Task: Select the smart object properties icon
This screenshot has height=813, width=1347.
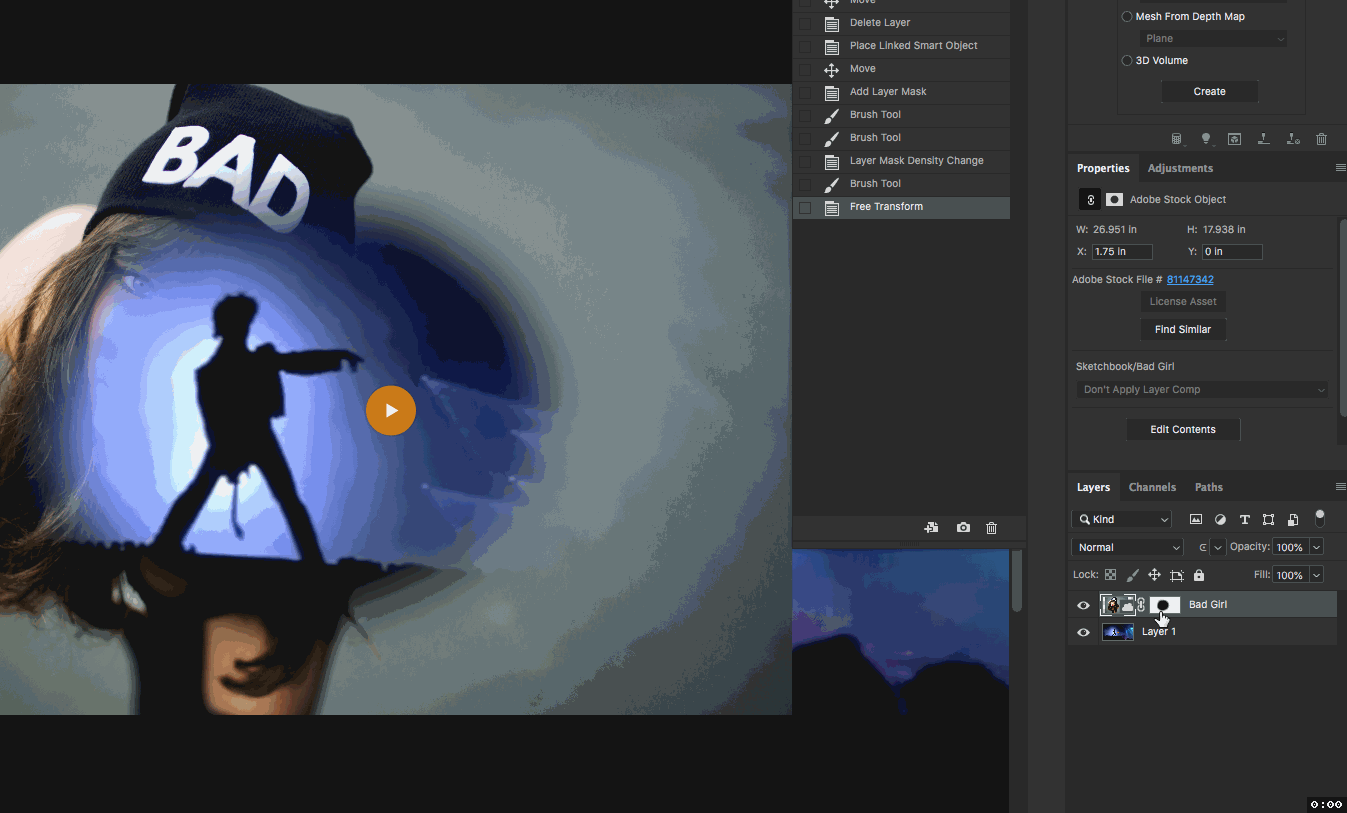Action: tap(1090, 199)
